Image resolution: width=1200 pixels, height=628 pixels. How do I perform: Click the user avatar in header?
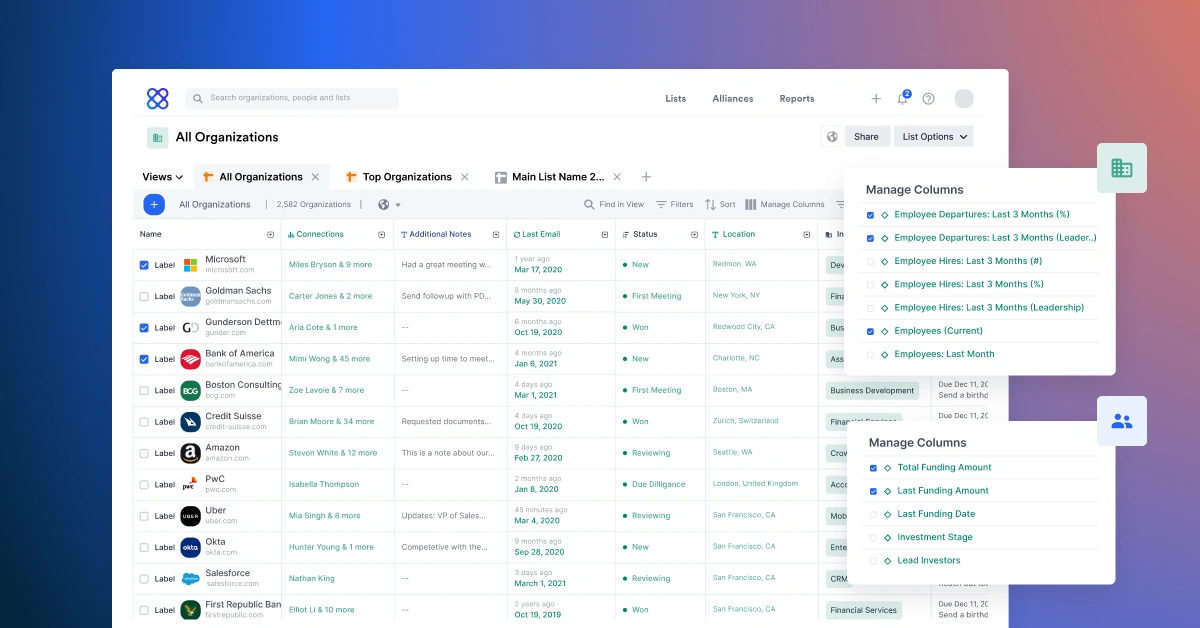click(964, 98)
